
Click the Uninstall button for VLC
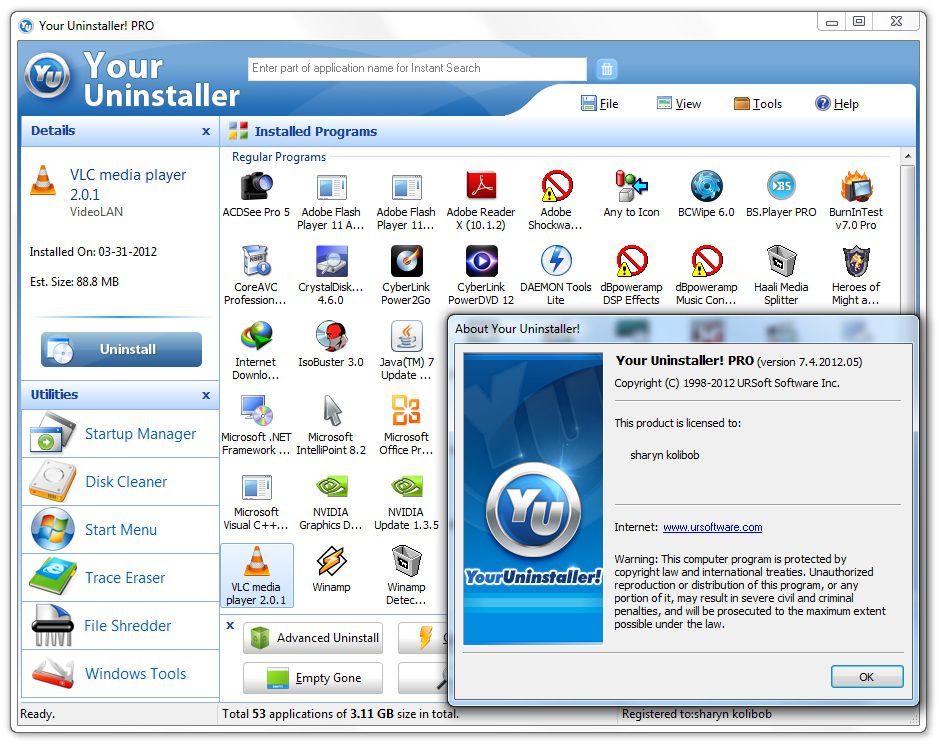[x=119, y=349]
